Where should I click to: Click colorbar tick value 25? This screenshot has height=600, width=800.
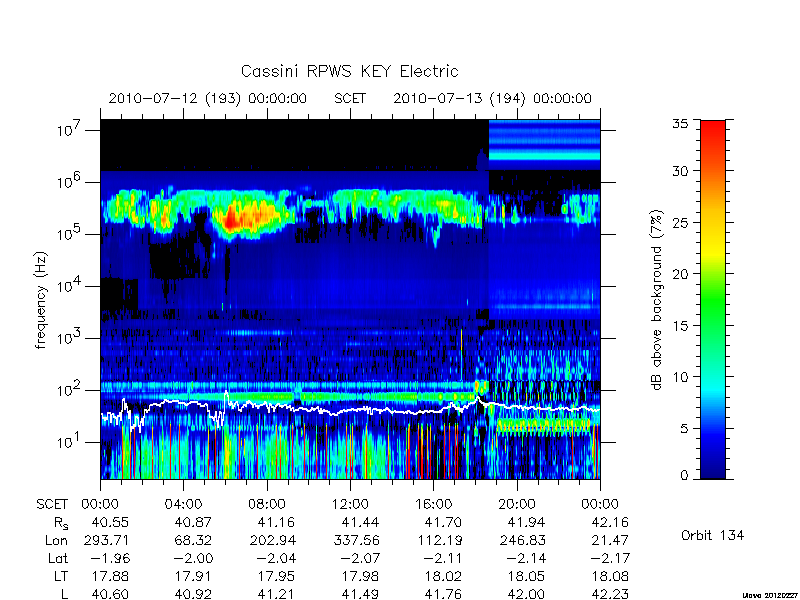681,223
